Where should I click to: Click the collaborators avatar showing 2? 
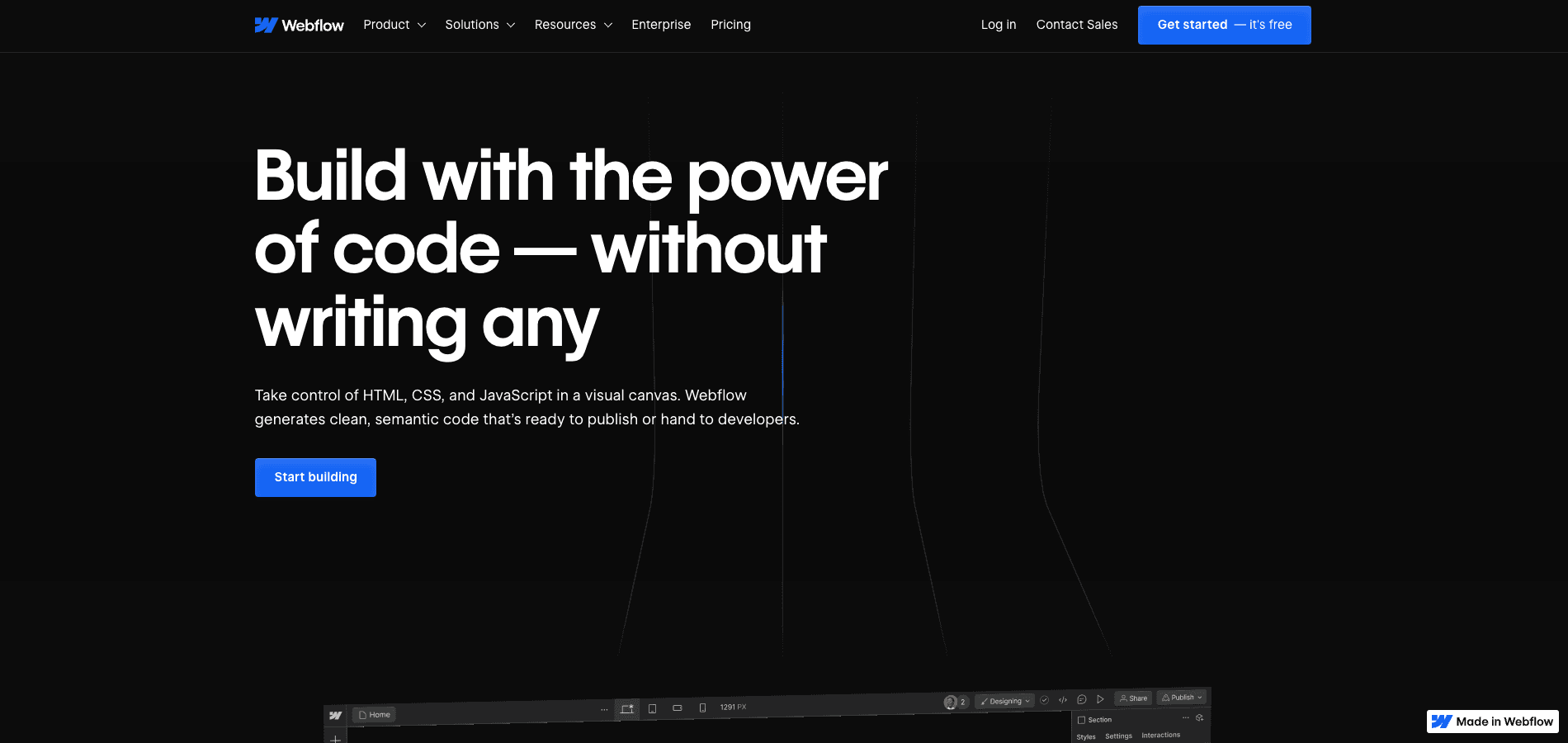point(956,703)
